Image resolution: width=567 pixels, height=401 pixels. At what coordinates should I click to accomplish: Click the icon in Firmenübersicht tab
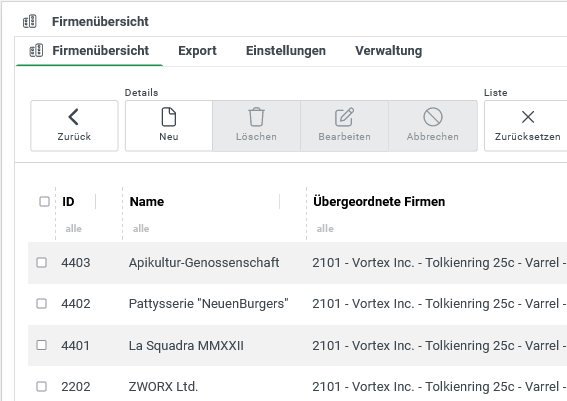[36, 51]
